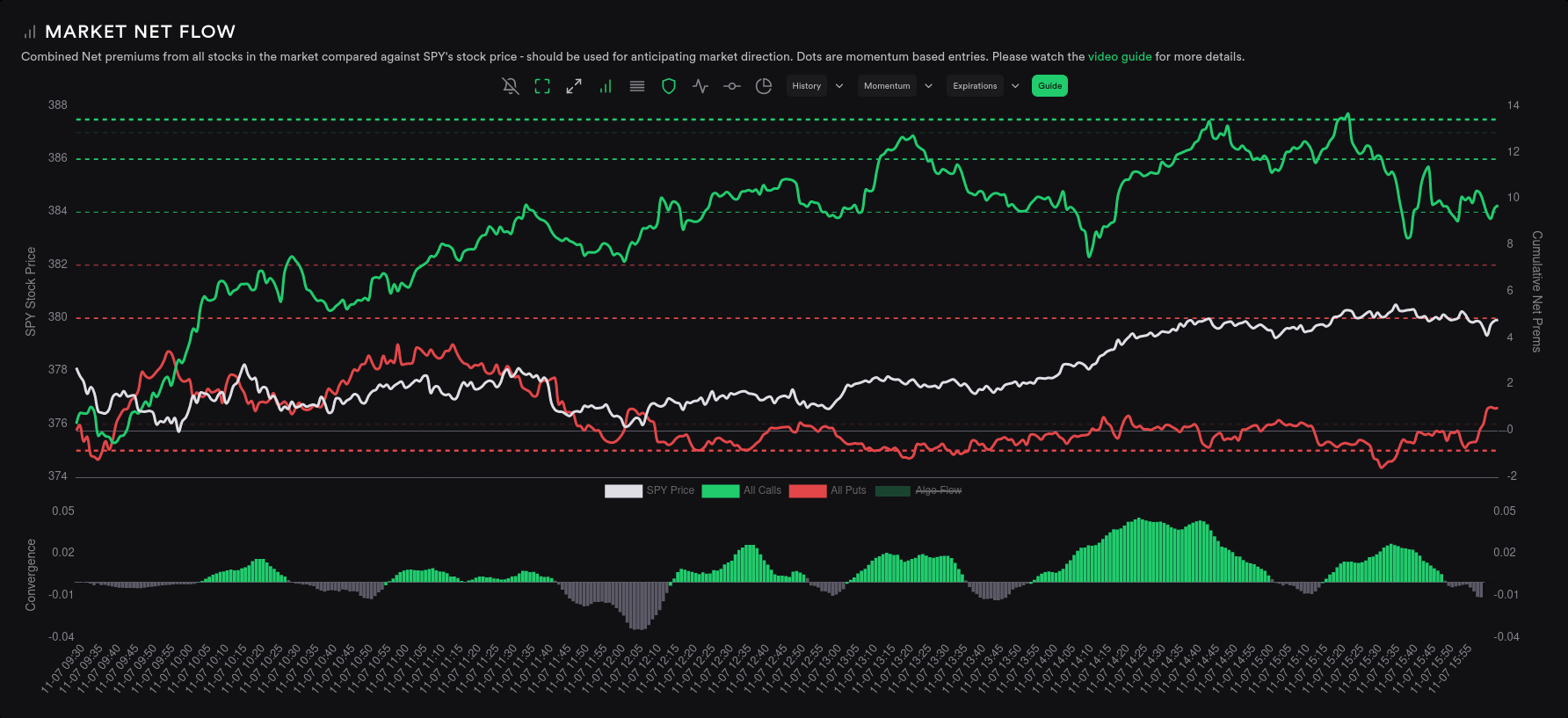Viewport: 1568px width, 718px height.
Task: Open the video guide link
Action: coord(1119,56)
